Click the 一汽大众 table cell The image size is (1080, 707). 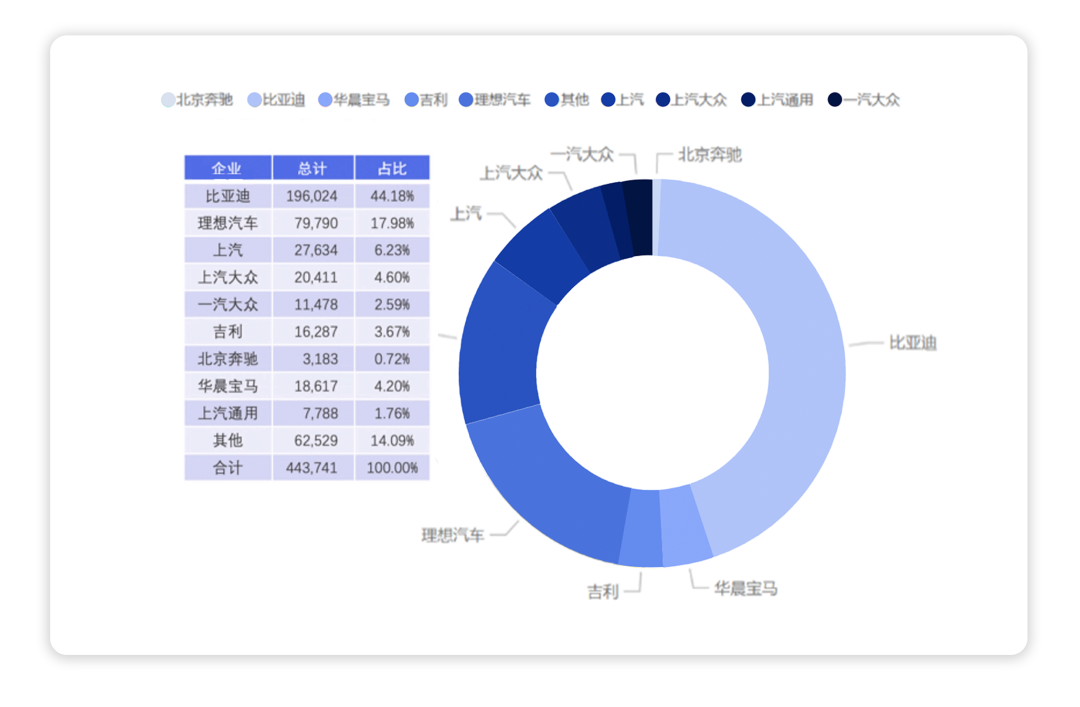point(227,305)
